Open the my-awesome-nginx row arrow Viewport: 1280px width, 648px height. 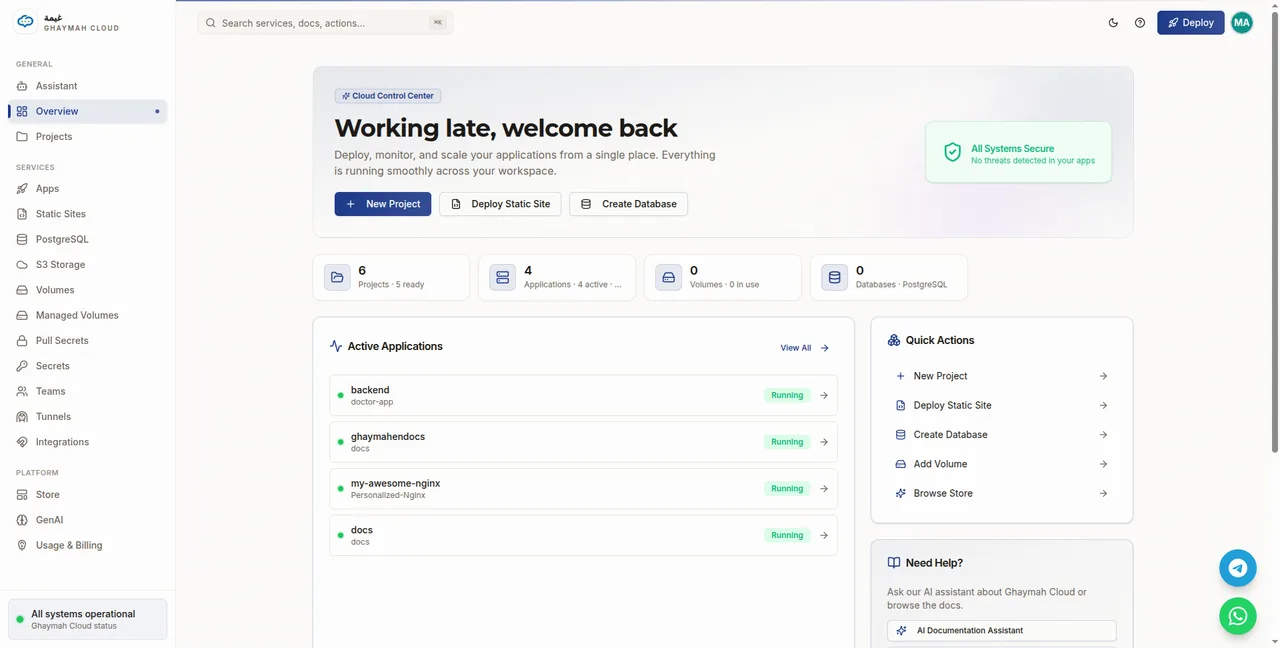[824, 489]
